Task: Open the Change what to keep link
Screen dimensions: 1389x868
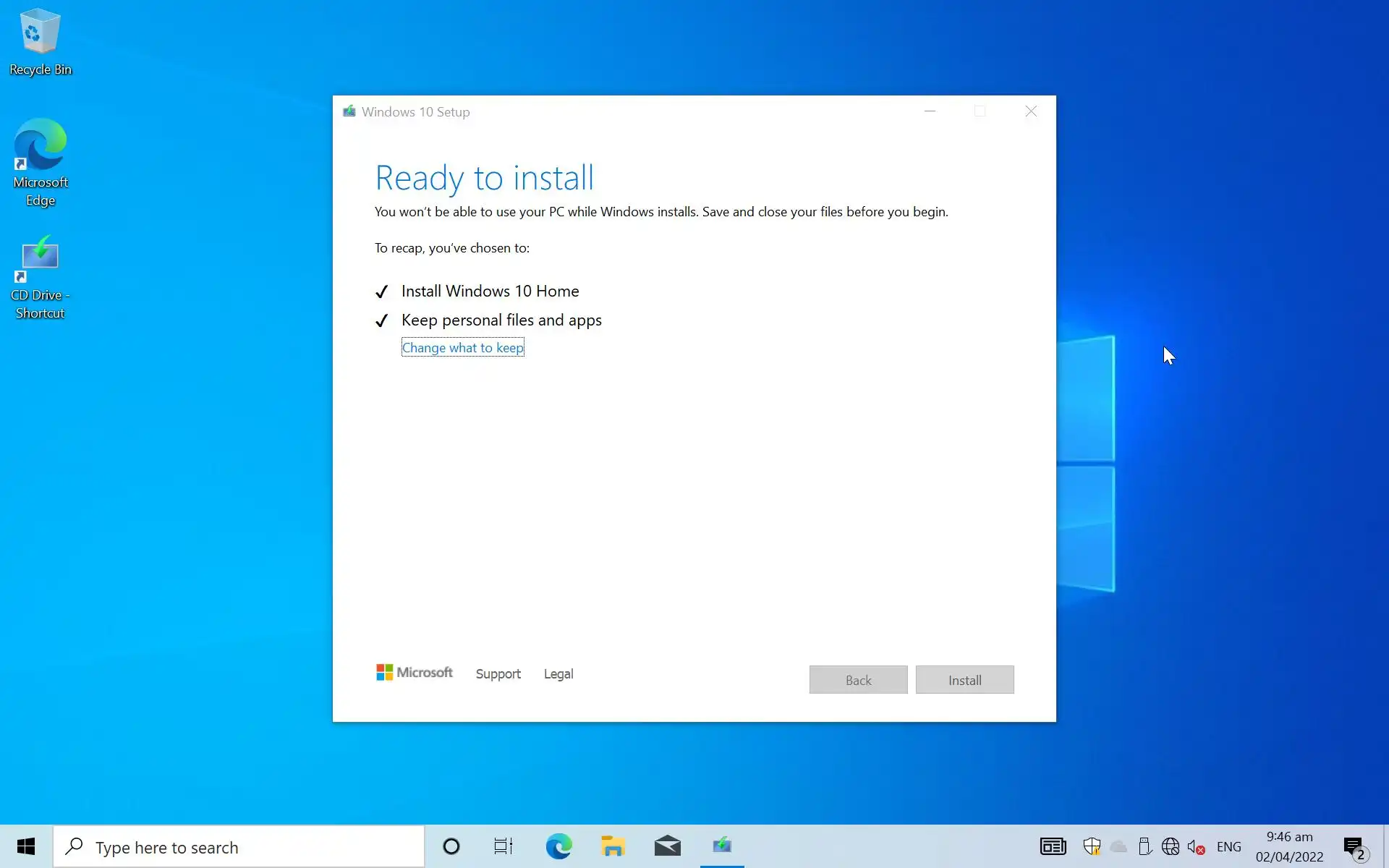Action: pyautogui.click(x=462, y=348)
